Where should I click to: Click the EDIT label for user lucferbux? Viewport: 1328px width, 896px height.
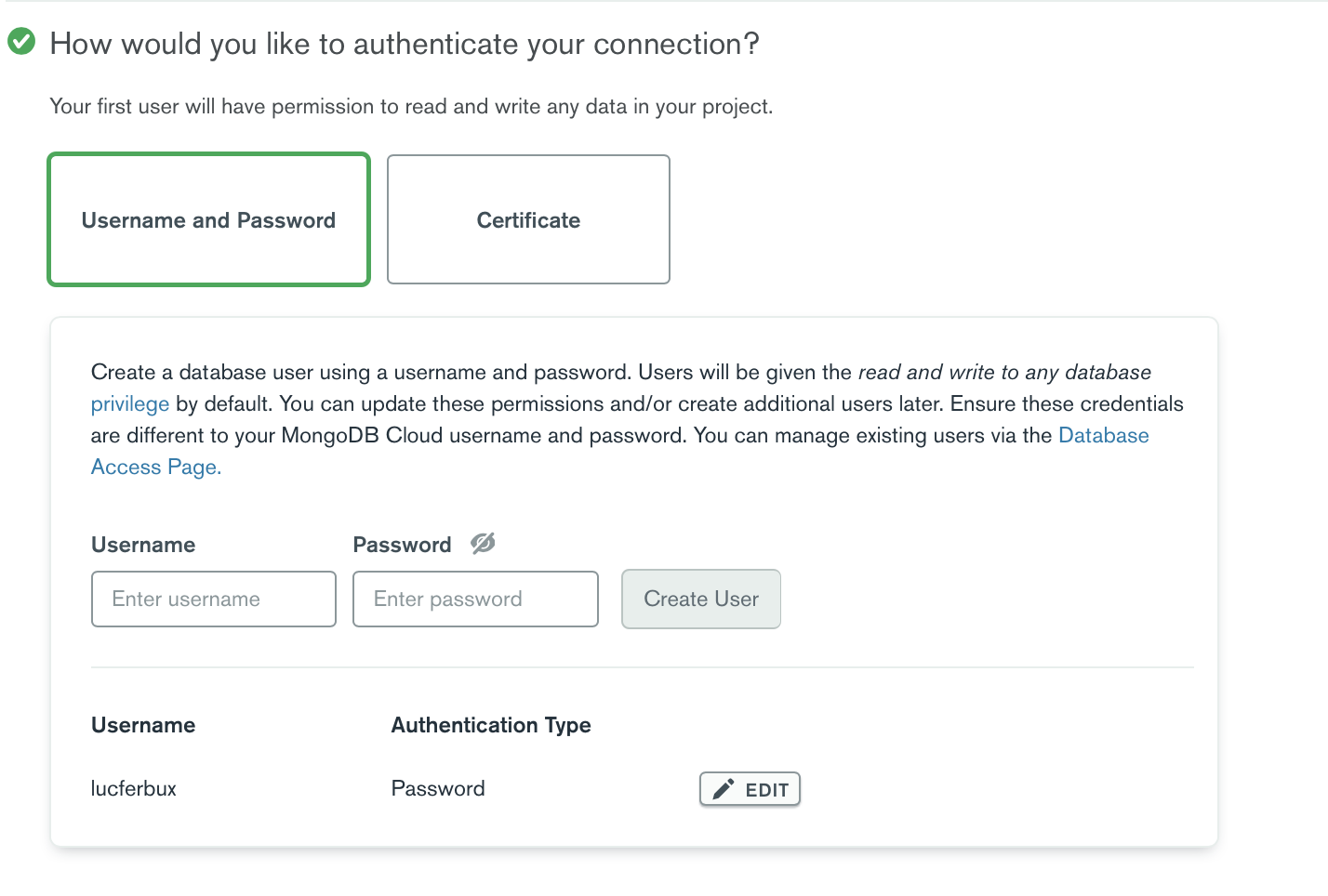coord(766,790)
